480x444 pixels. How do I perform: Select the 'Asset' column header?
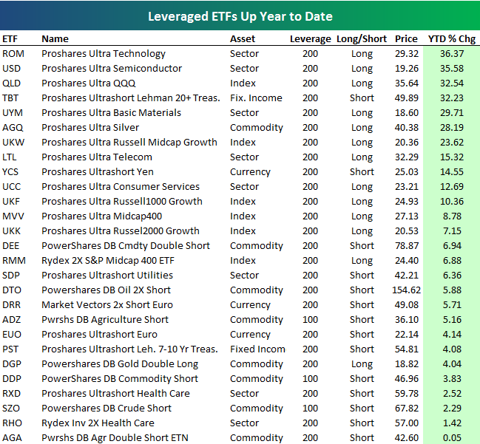(x=242, y=39)
